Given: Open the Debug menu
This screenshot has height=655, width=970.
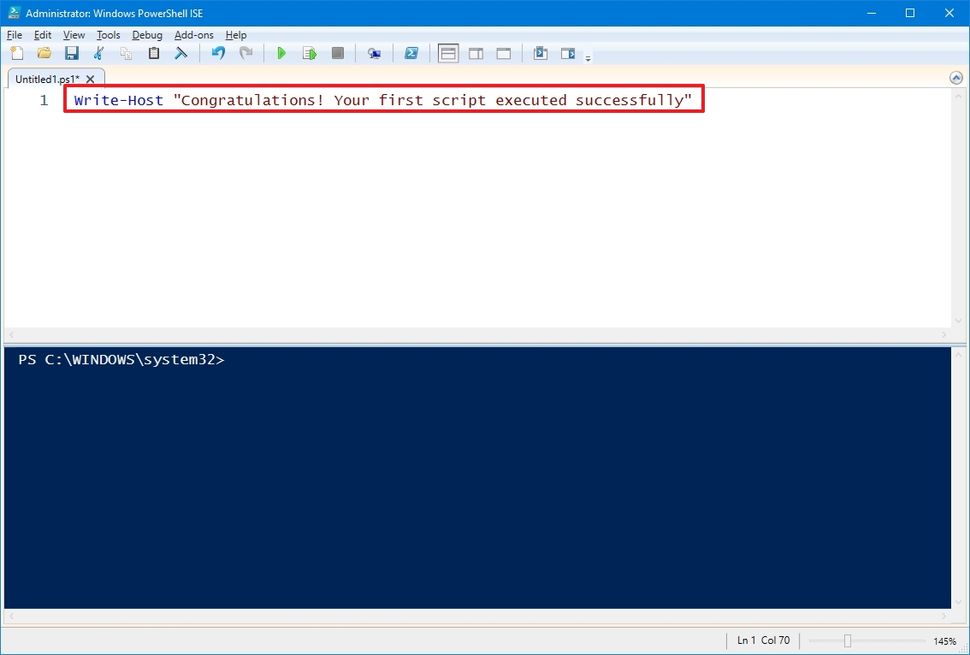Looking at the screenshot, I should 146,34.
